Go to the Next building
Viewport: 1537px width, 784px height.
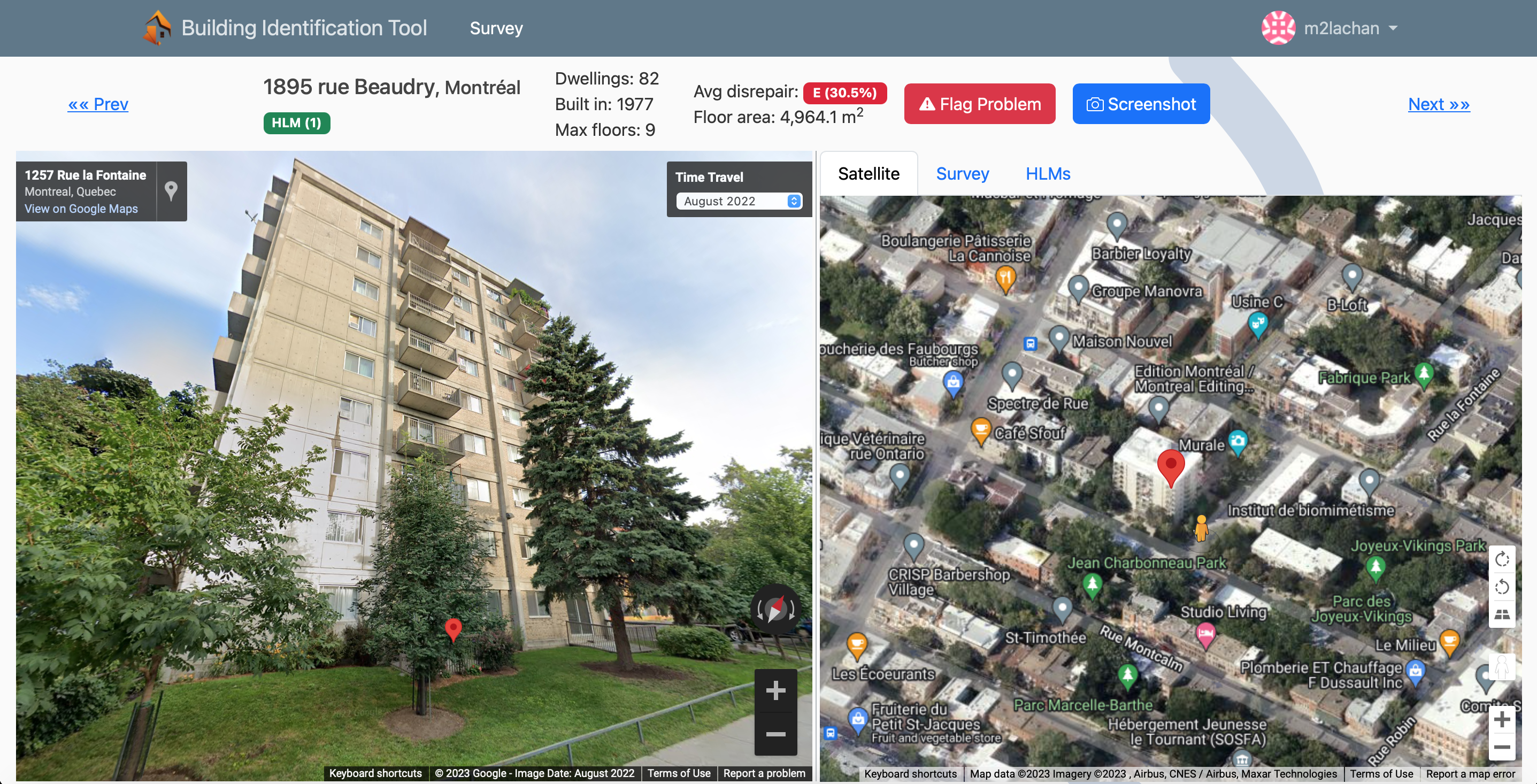tap(1439, 104)
